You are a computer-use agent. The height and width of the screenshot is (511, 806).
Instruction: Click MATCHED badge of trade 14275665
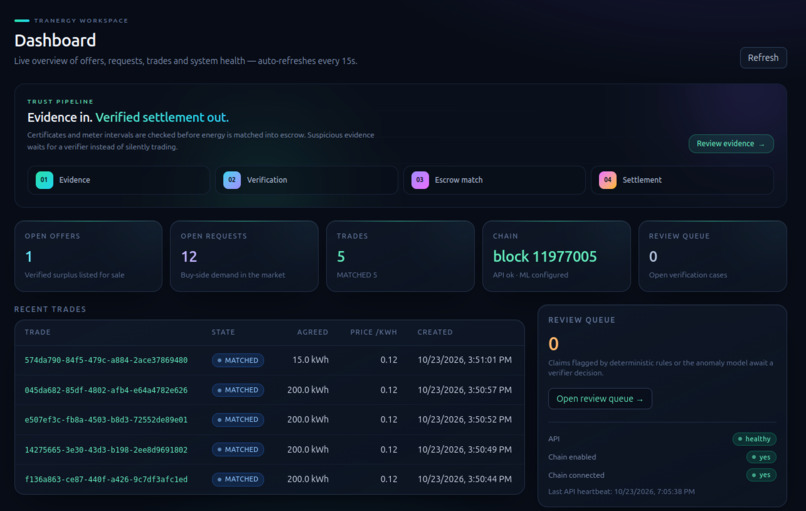click(x=238, y=450)
